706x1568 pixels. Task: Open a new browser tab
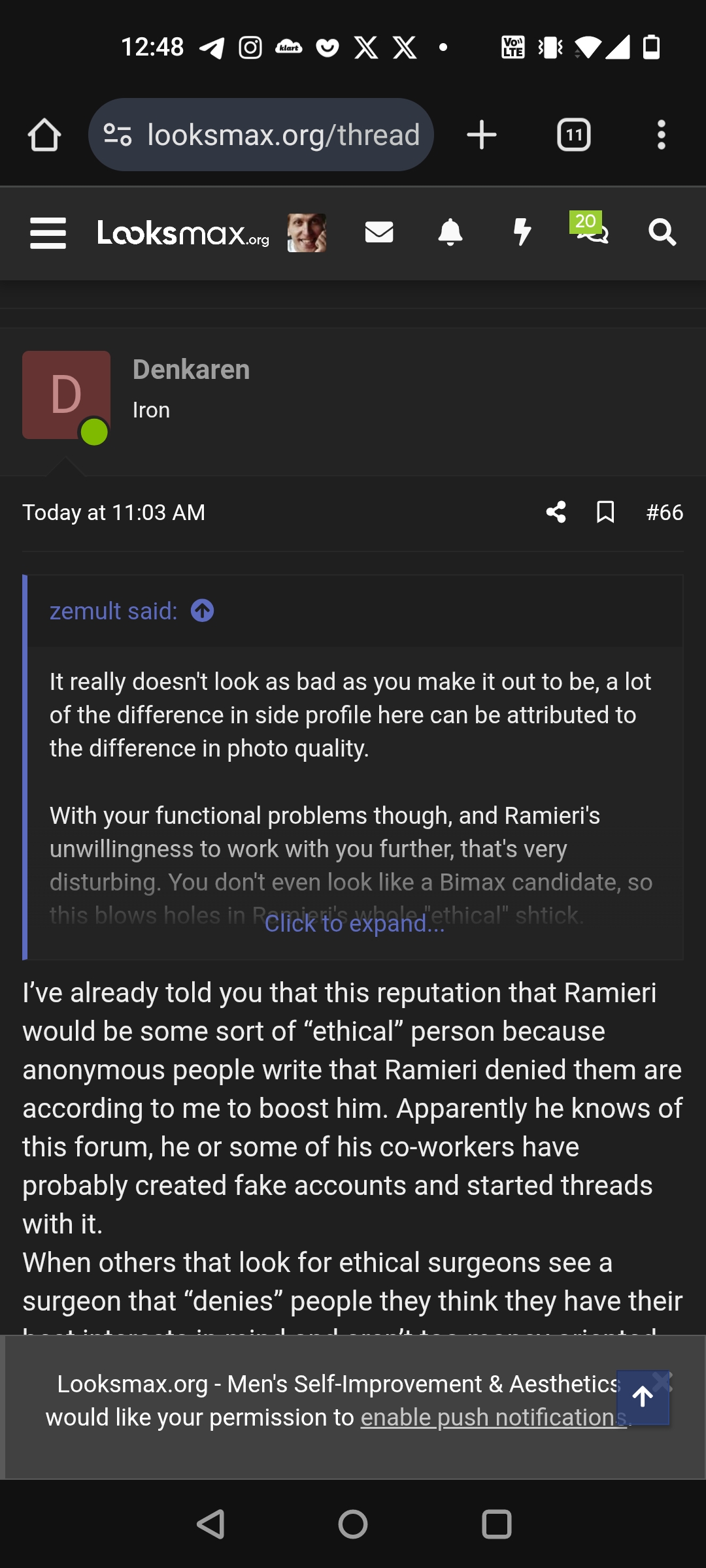(482, 135)
